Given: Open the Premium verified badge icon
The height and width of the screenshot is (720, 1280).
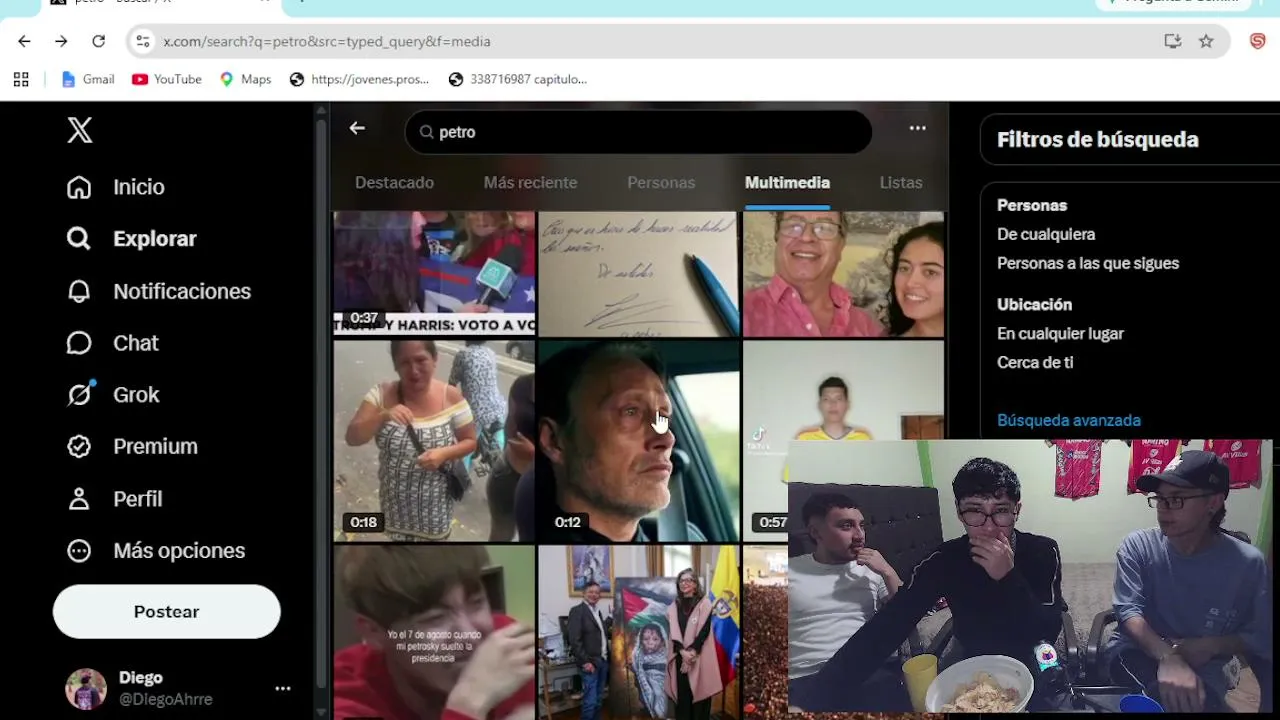Looking at the screenshot, I should point(79,447).
